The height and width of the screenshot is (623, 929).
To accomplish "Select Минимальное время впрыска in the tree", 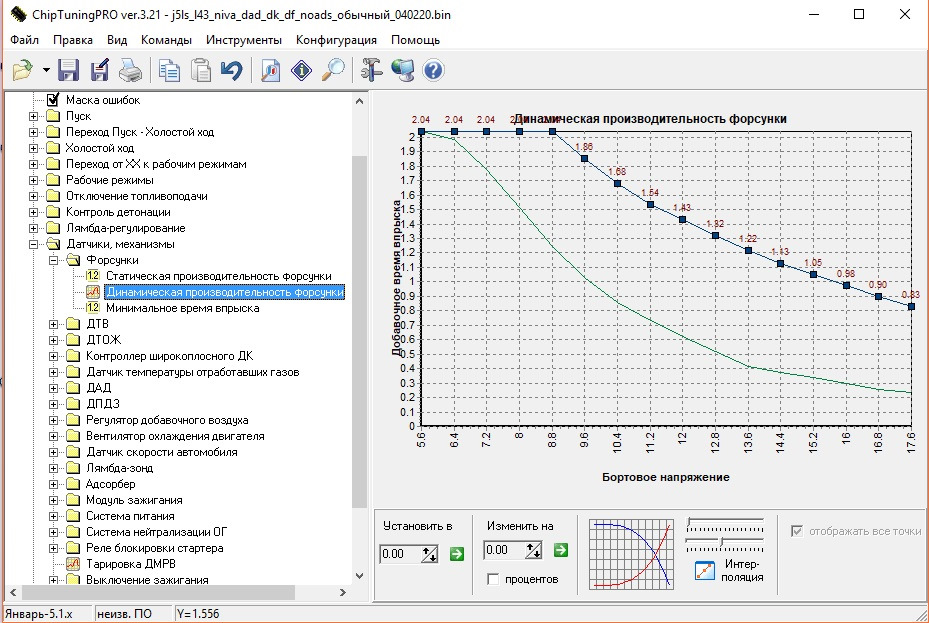I will [x=182, y=308].
